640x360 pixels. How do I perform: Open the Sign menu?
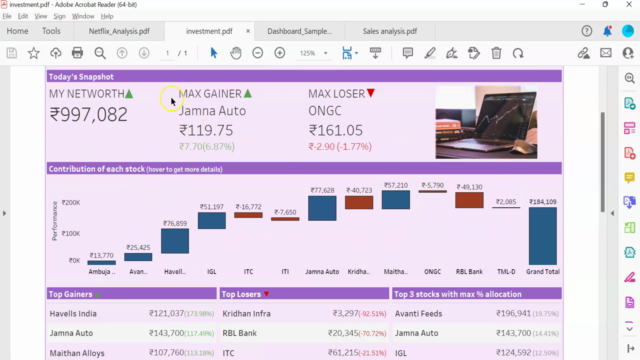[60, 16]
